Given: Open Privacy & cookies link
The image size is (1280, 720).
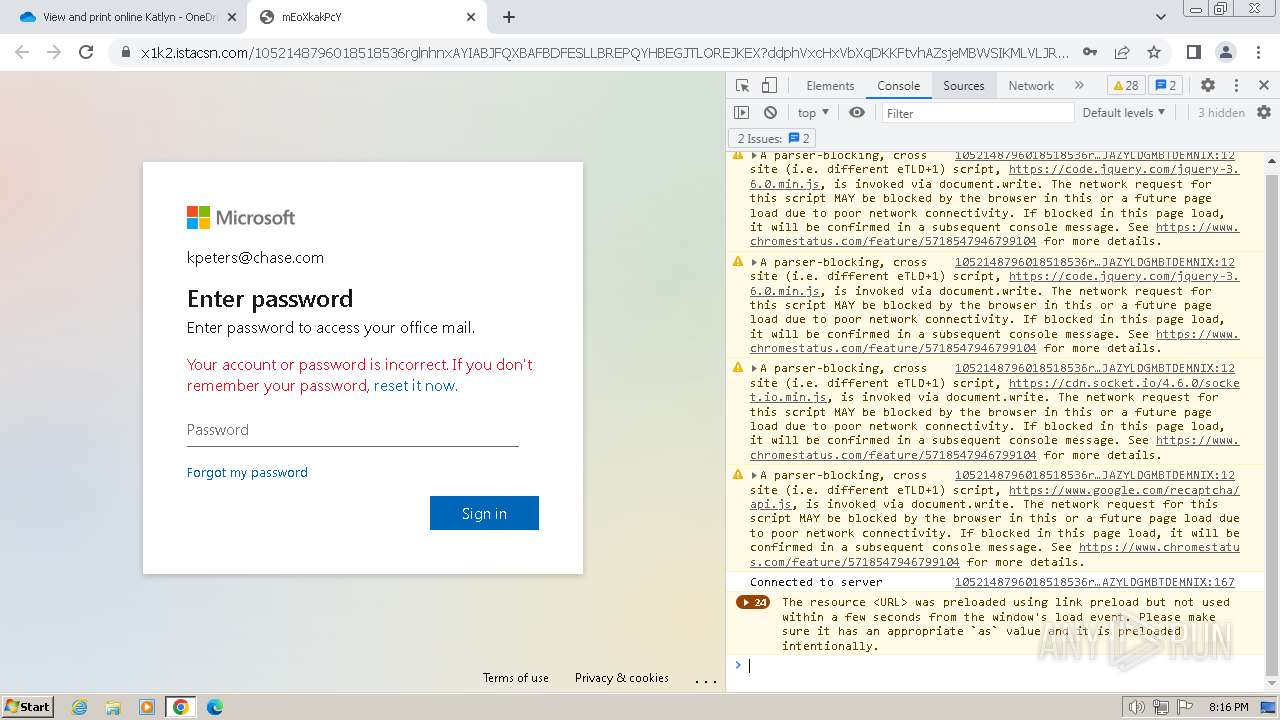Looking at the screenshot, I should coord(622,678).
